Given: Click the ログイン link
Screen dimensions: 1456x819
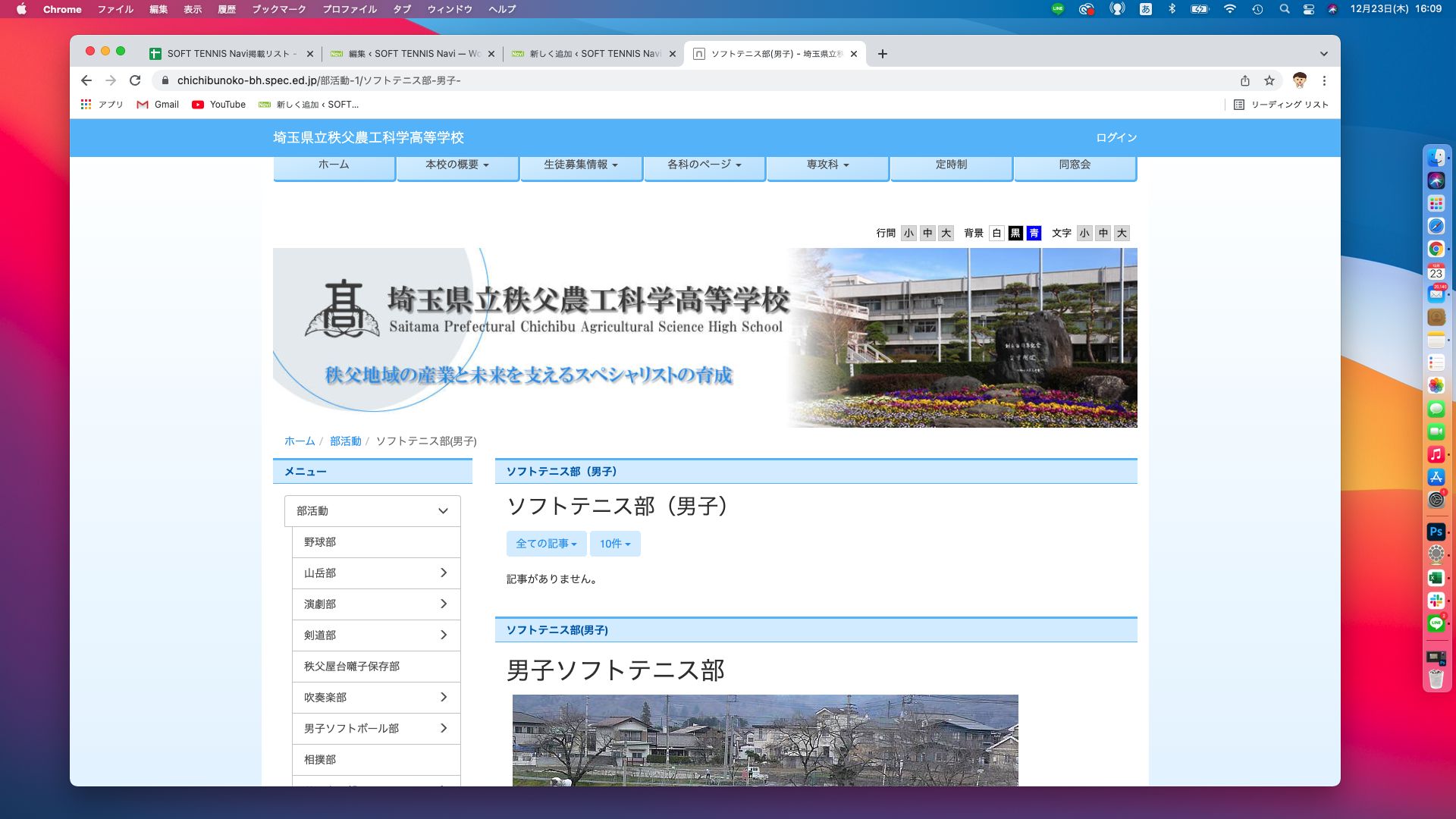Looking at the screenshot, I should tap(1116, 137).
